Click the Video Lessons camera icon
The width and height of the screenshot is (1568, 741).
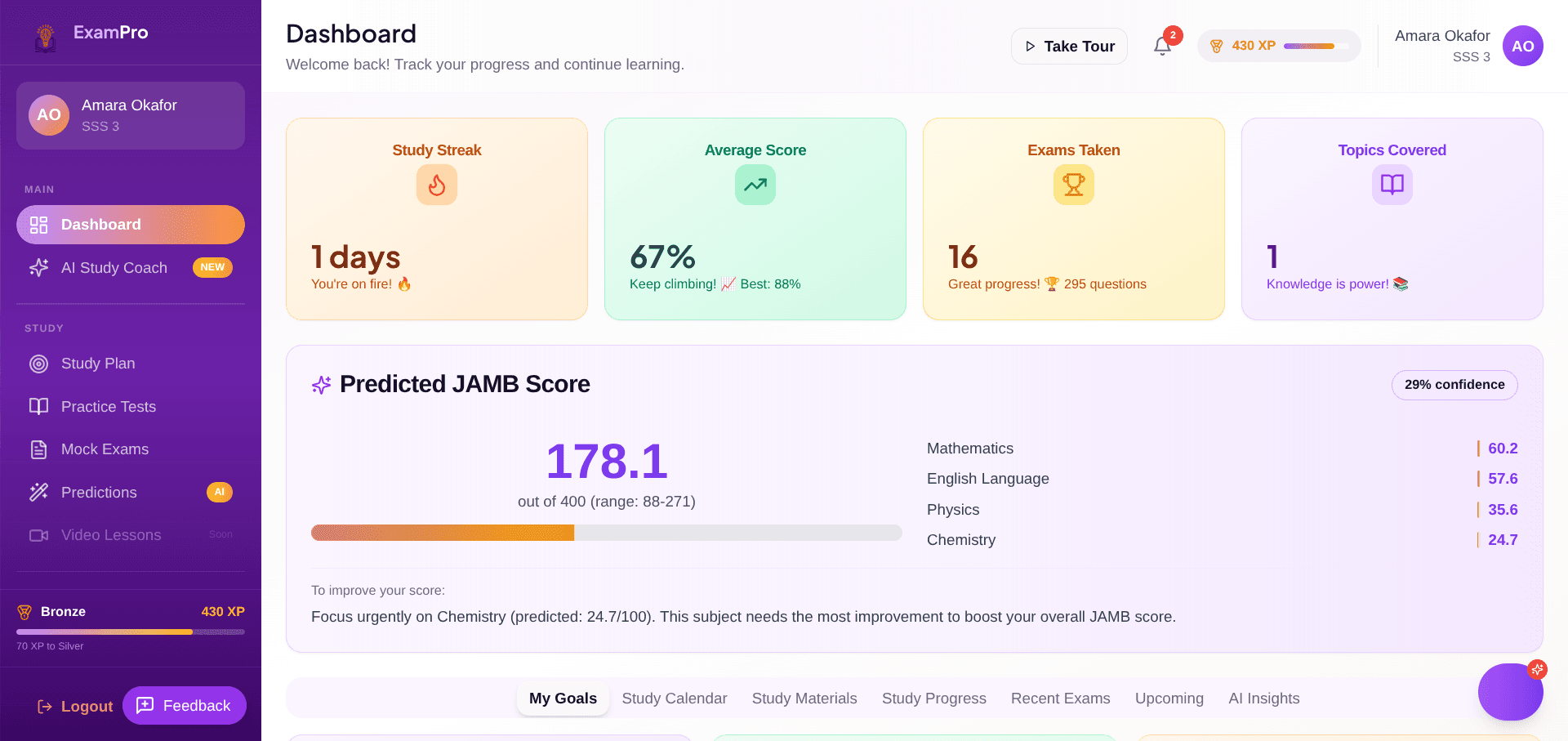(38, 535)
